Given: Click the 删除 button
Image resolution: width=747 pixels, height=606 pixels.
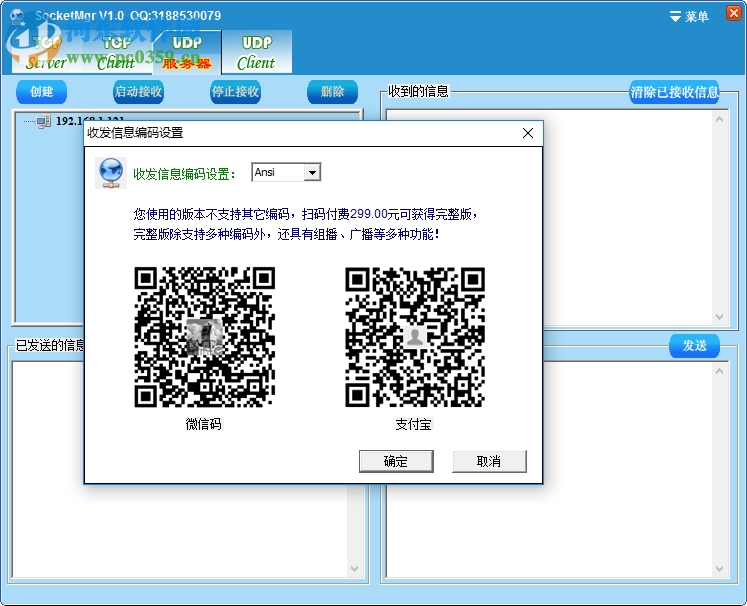Looking at the screenshot, I should tap(333, 91).
